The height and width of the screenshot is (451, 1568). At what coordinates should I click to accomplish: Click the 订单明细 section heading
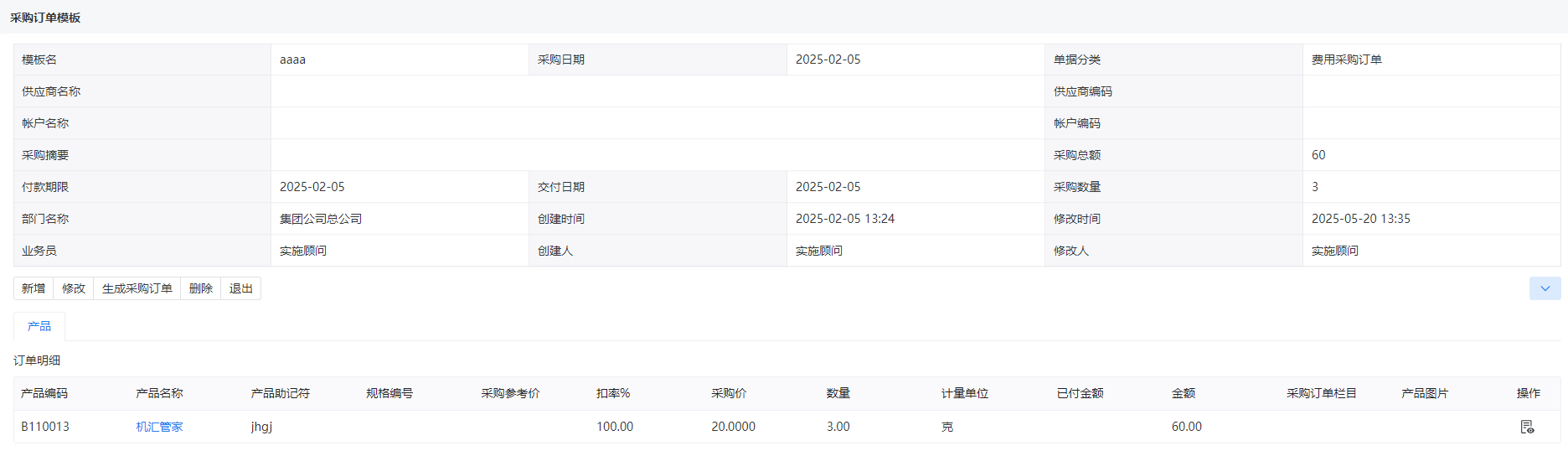tap(37, 360)
